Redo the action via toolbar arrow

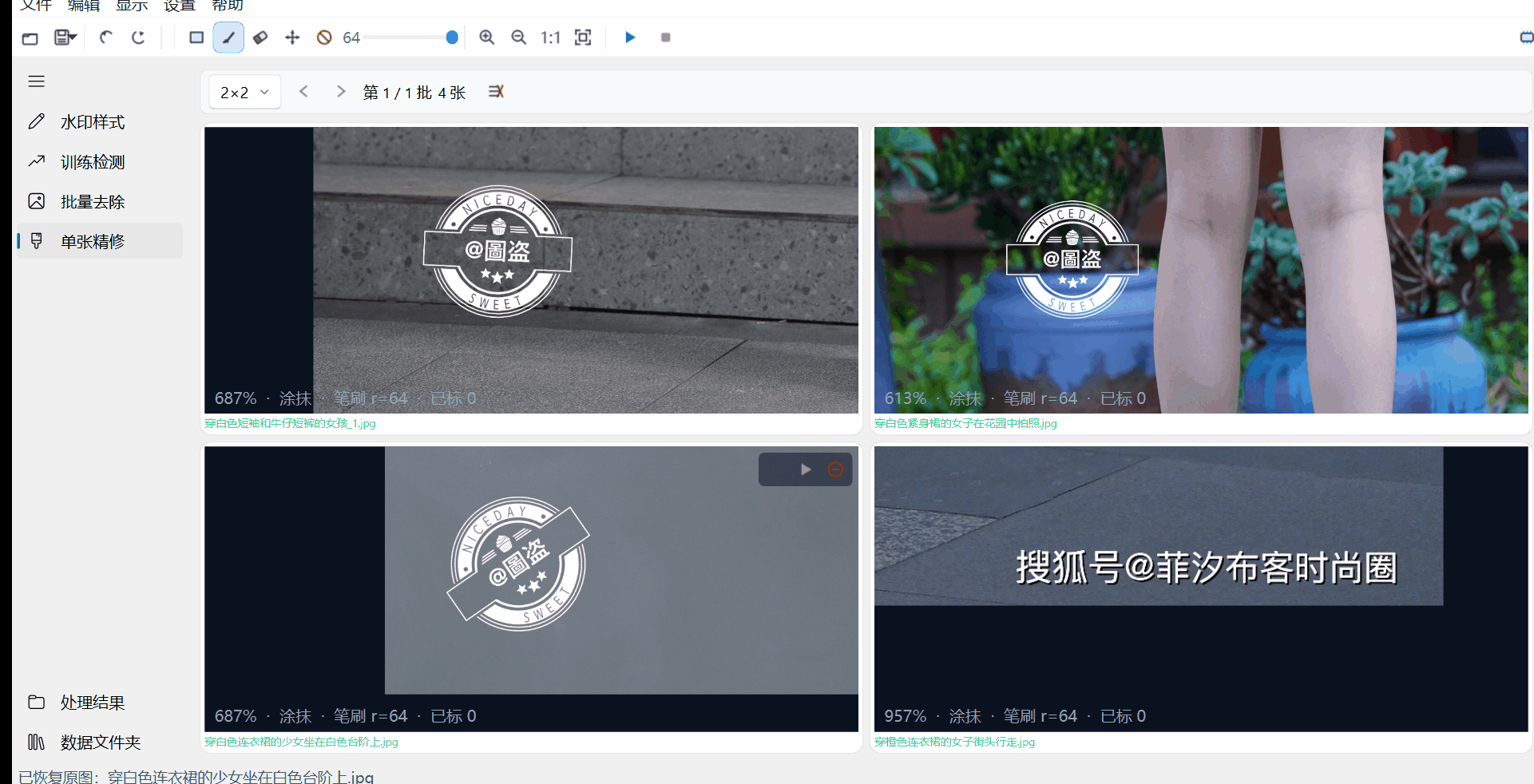(x=138, y=38)
